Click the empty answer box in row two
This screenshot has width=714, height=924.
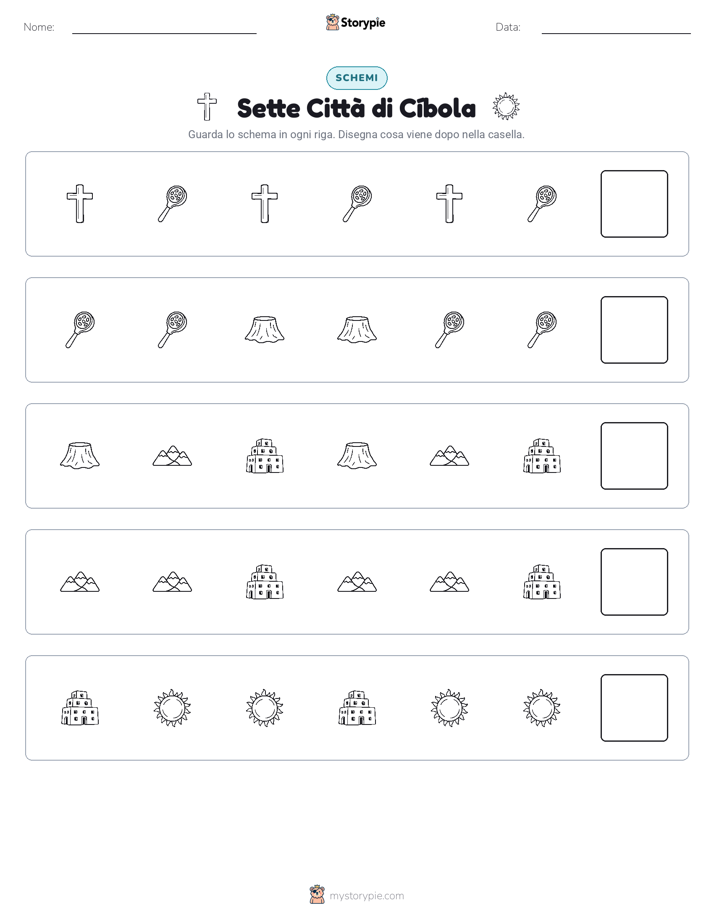pos(634,330)
